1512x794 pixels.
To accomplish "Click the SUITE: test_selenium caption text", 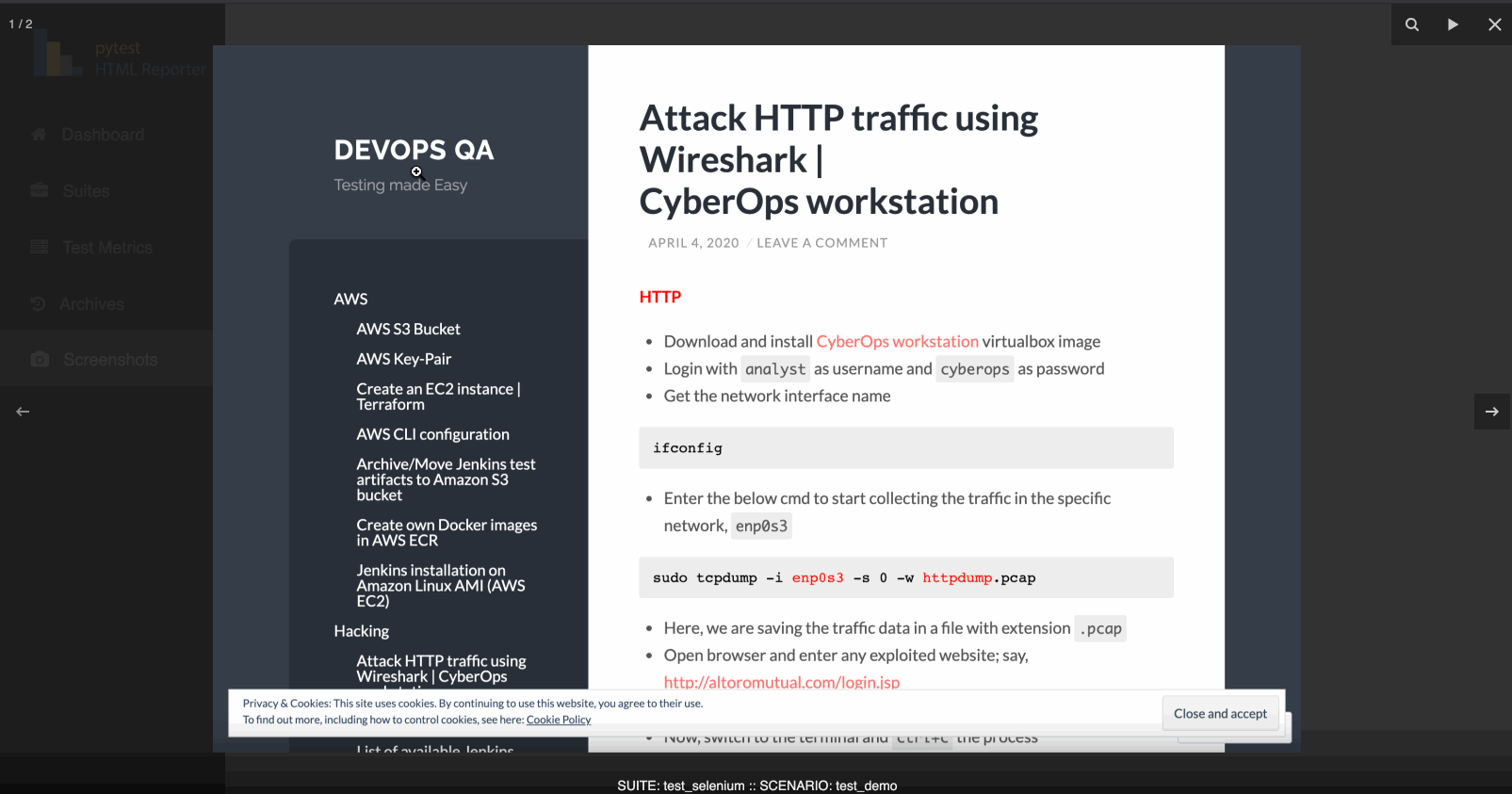I will pos(756,786).
